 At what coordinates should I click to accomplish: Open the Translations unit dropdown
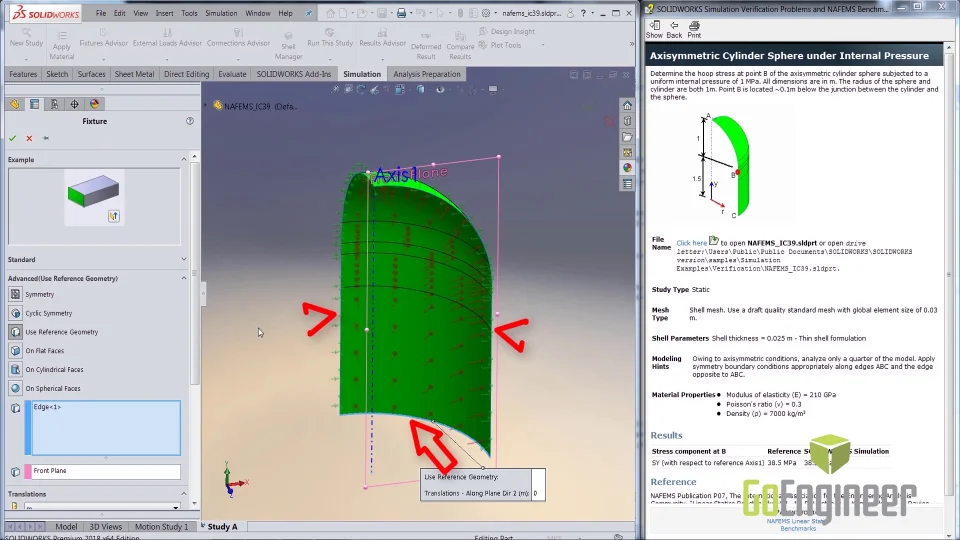[176, 508]
